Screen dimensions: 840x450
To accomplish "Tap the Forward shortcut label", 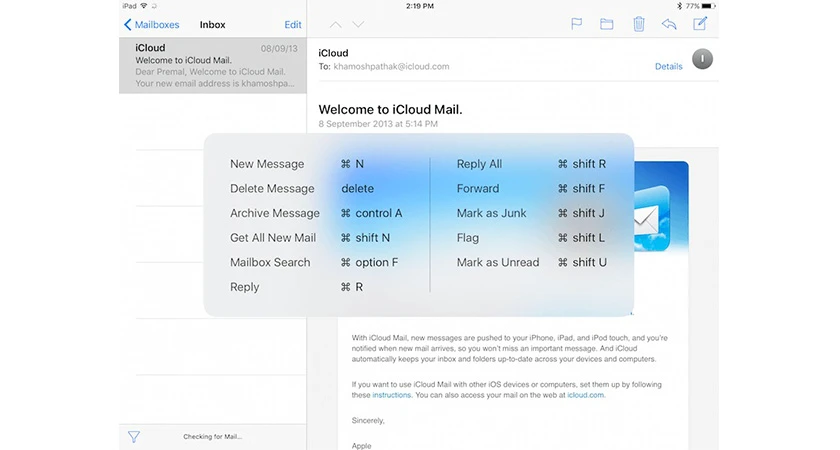I will (x=478, y=189).
